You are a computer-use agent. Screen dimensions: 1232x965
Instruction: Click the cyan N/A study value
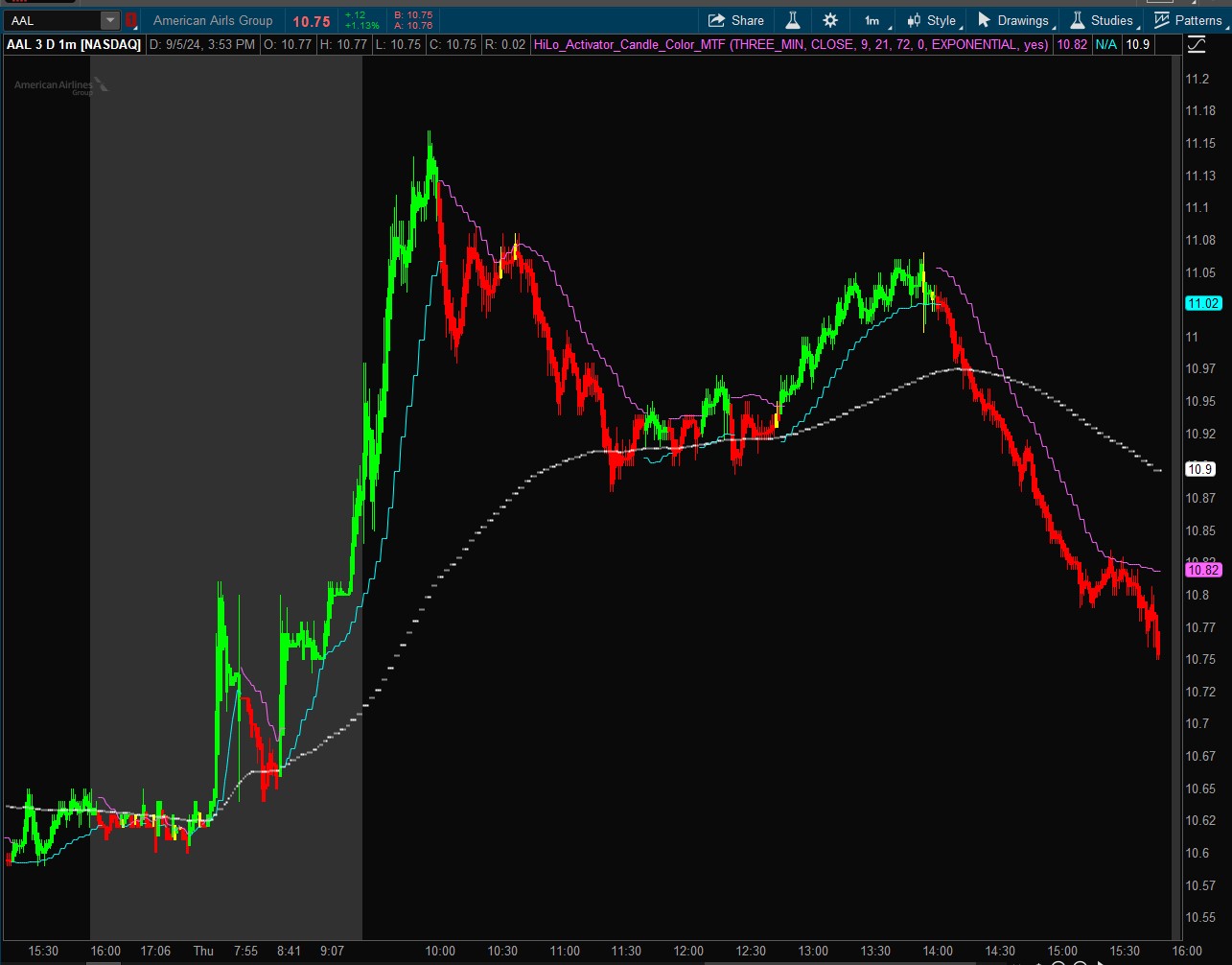(x=1105, y=44)
